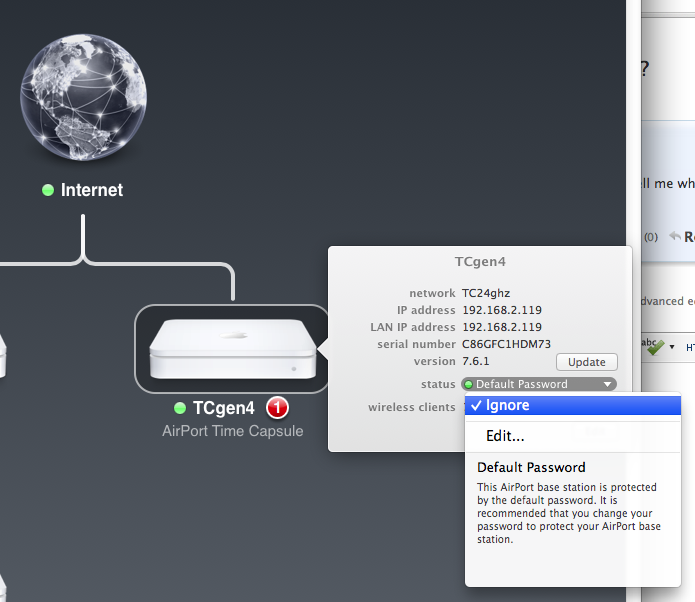Open the spell check dropdown arrow

coord(672,347)
